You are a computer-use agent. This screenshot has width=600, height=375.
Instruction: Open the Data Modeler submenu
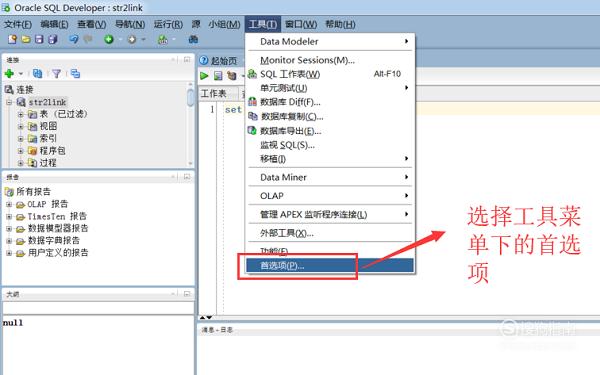click(330, 41)
